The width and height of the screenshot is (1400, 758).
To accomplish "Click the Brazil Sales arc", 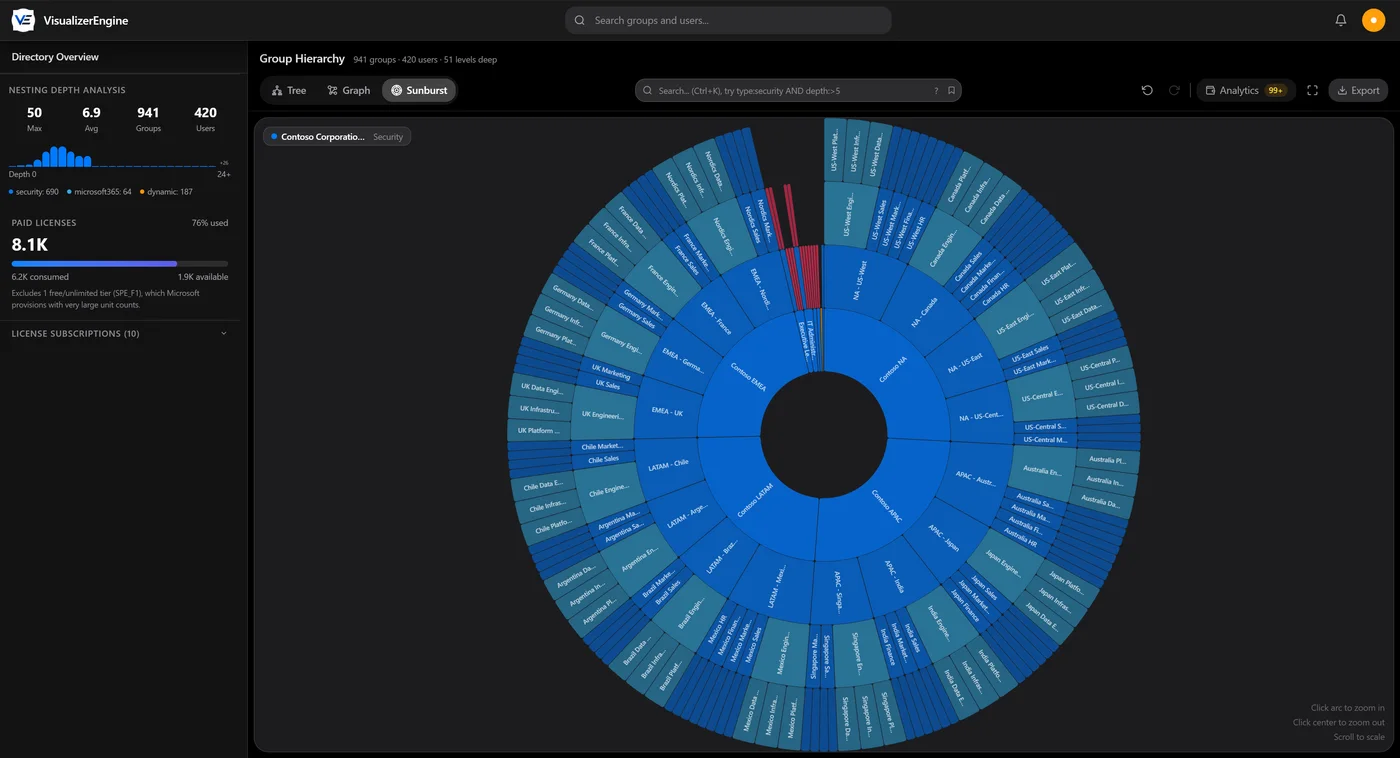I will click(x=667, y=591).
